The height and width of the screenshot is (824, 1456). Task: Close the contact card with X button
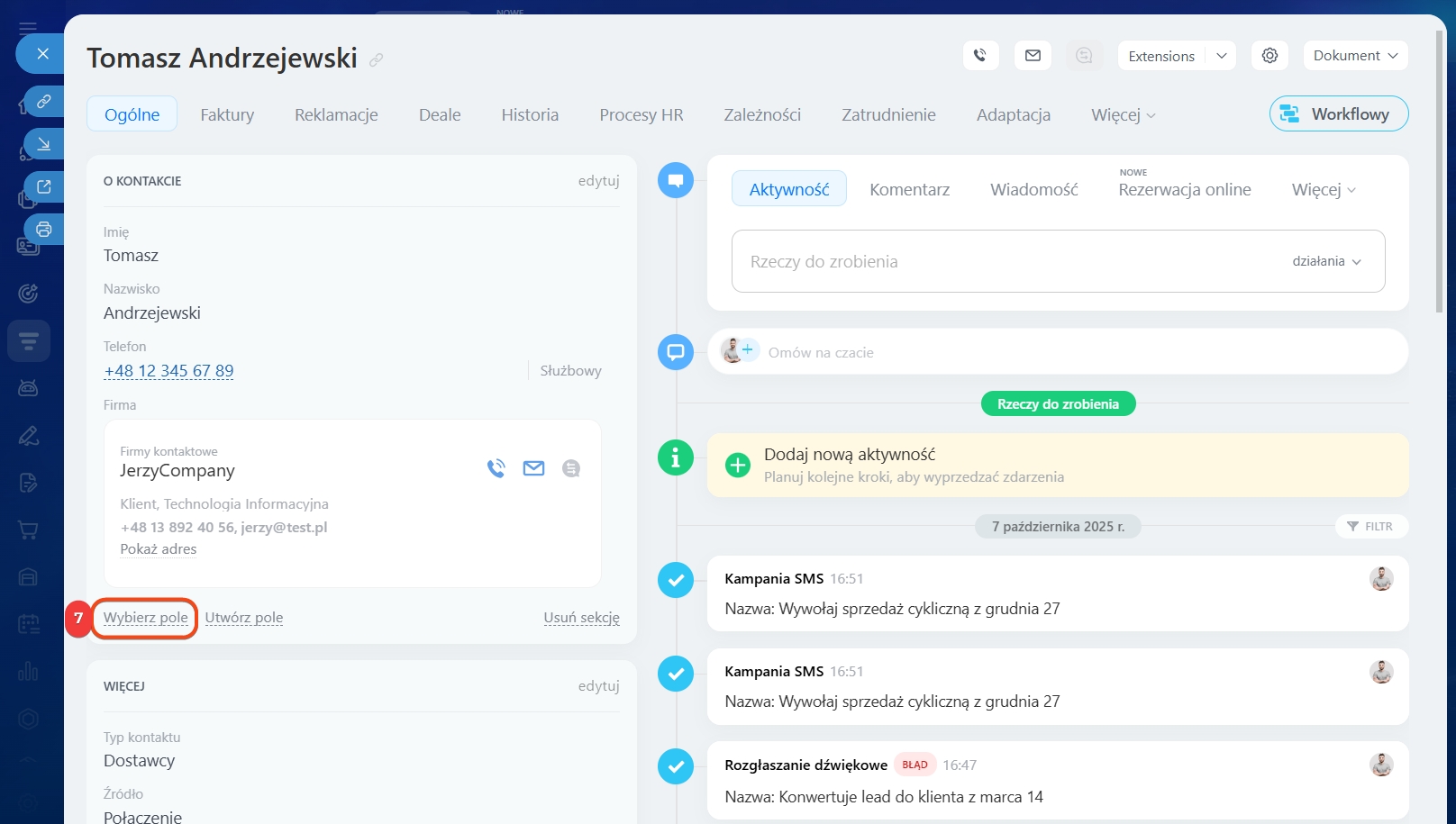pos(42,54)
